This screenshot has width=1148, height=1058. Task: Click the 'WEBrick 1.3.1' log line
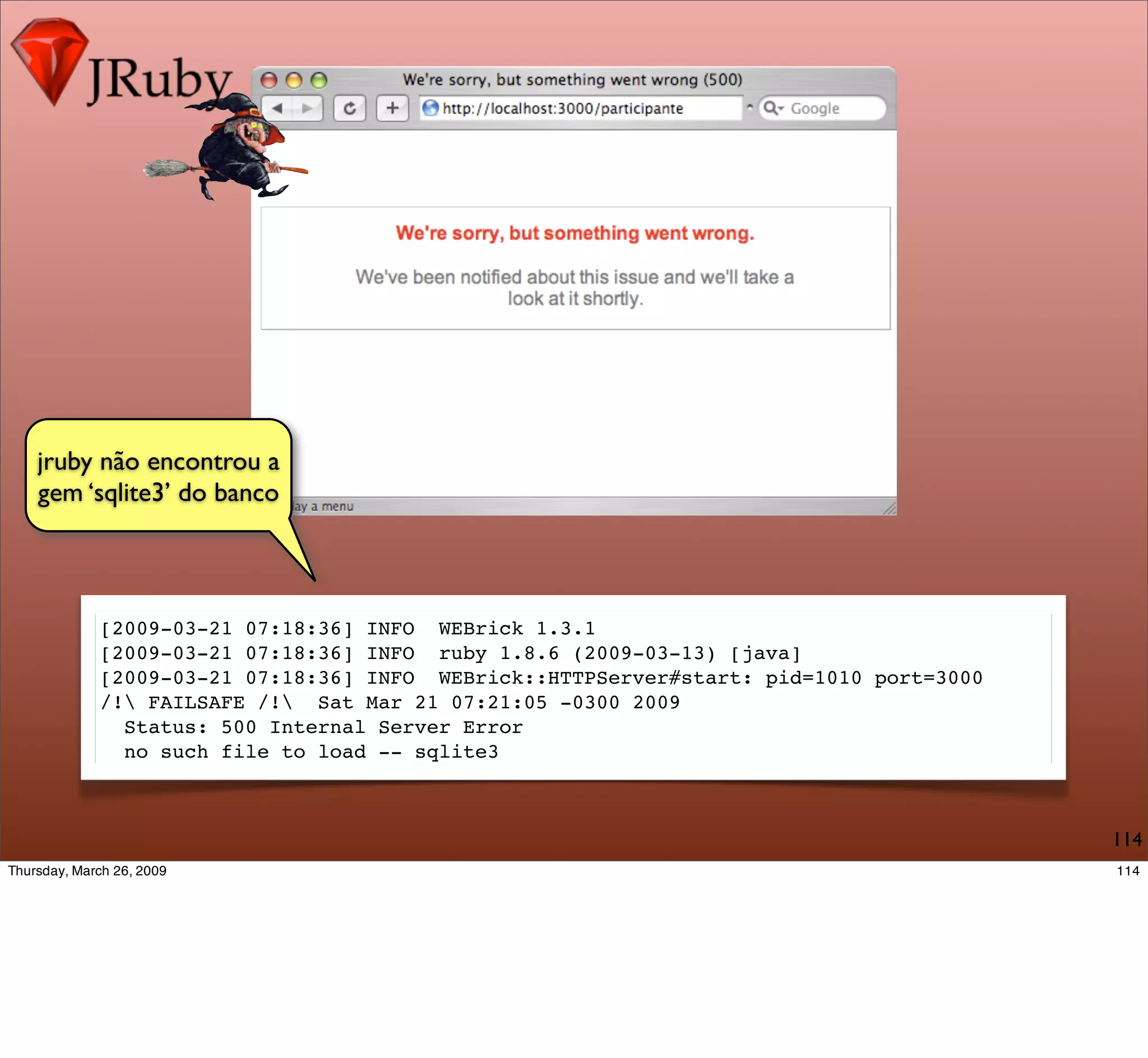point(349,629)
